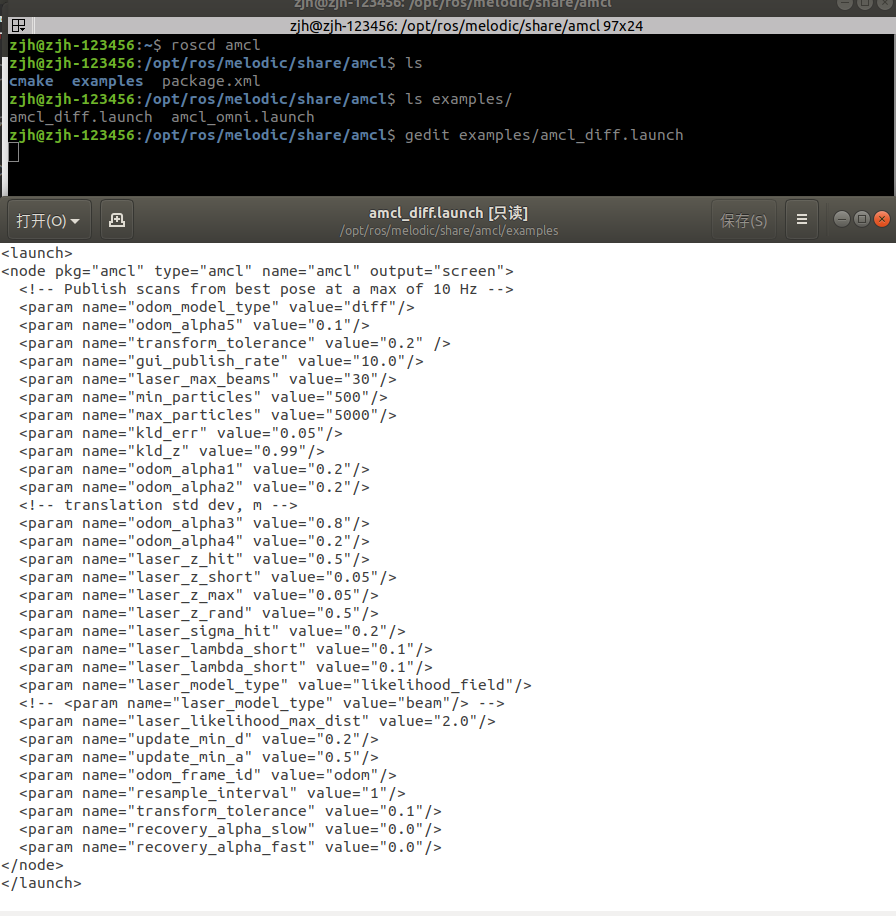Click the laser_sigma_hit param line
The width and height of the screenshot is (896, 916).
click(213, 632)
